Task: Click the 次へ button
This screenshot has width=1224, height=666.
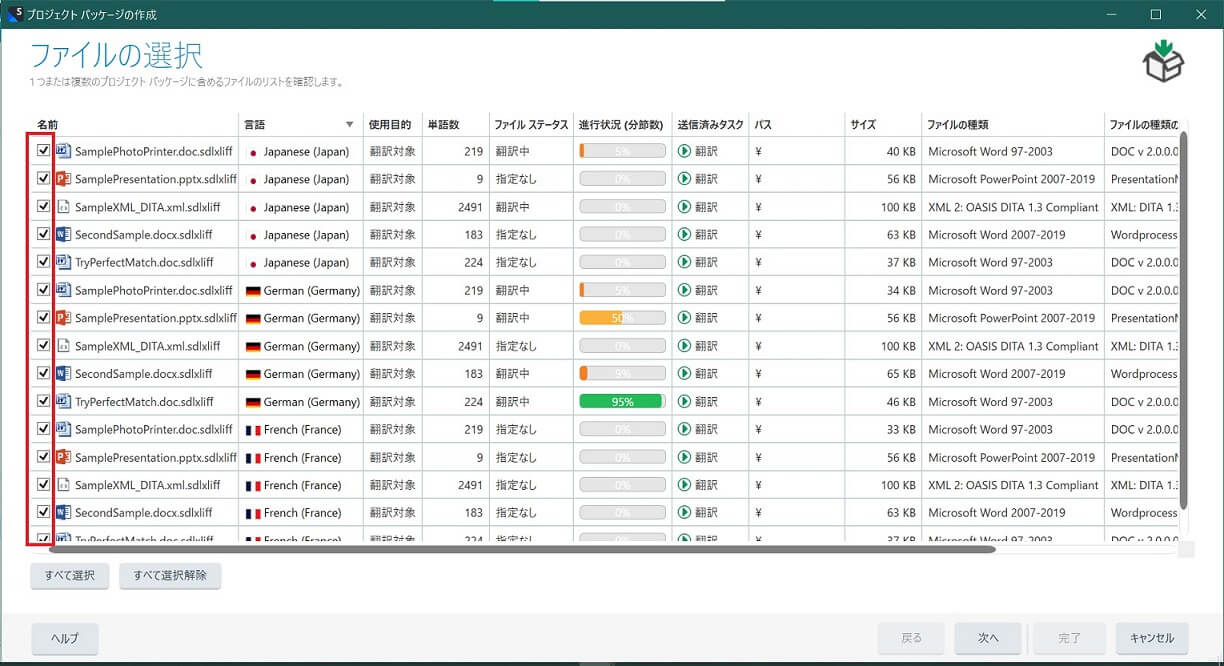Action: [x=987, y=638]
